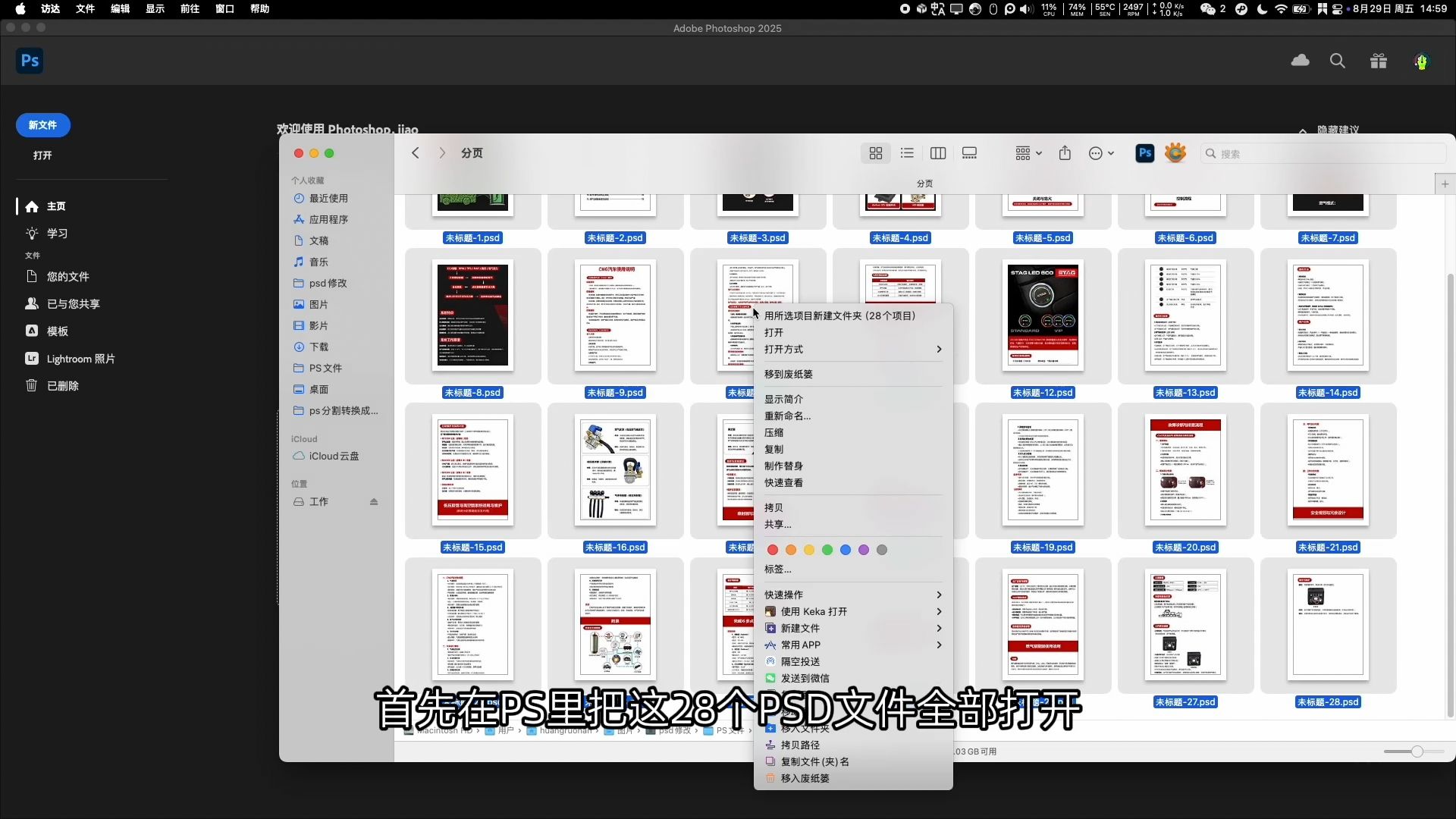Click icon size slider at bottom right

1416,752
